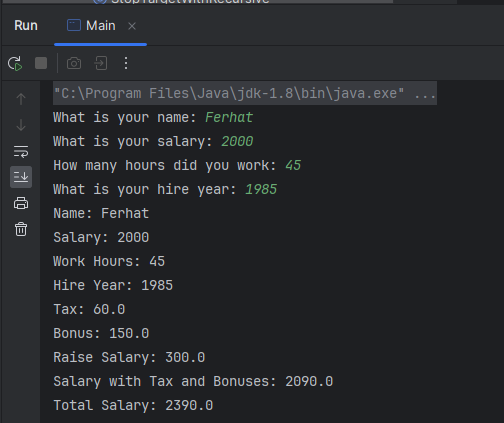The height and width of the screenshot is (423, 504).
Task: Open the three-dot more options menu
Action: click(126, 63)
